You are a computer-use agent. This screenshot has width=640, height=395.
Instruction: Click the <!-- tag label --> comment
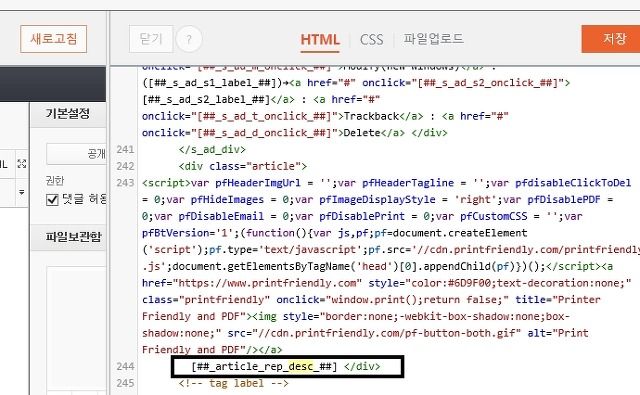233,383
